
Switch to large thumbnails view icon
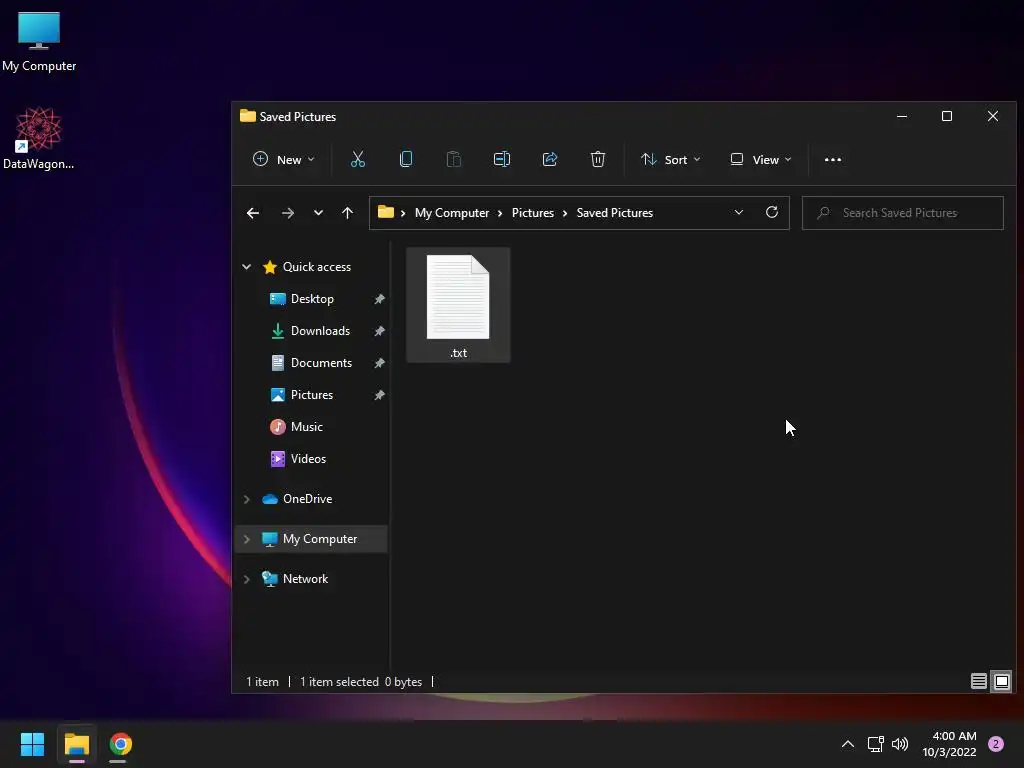1002,682
